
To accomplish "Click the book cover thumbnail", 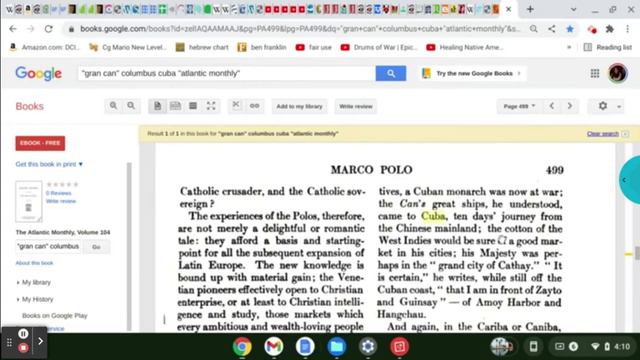I will tap(29, 201).
